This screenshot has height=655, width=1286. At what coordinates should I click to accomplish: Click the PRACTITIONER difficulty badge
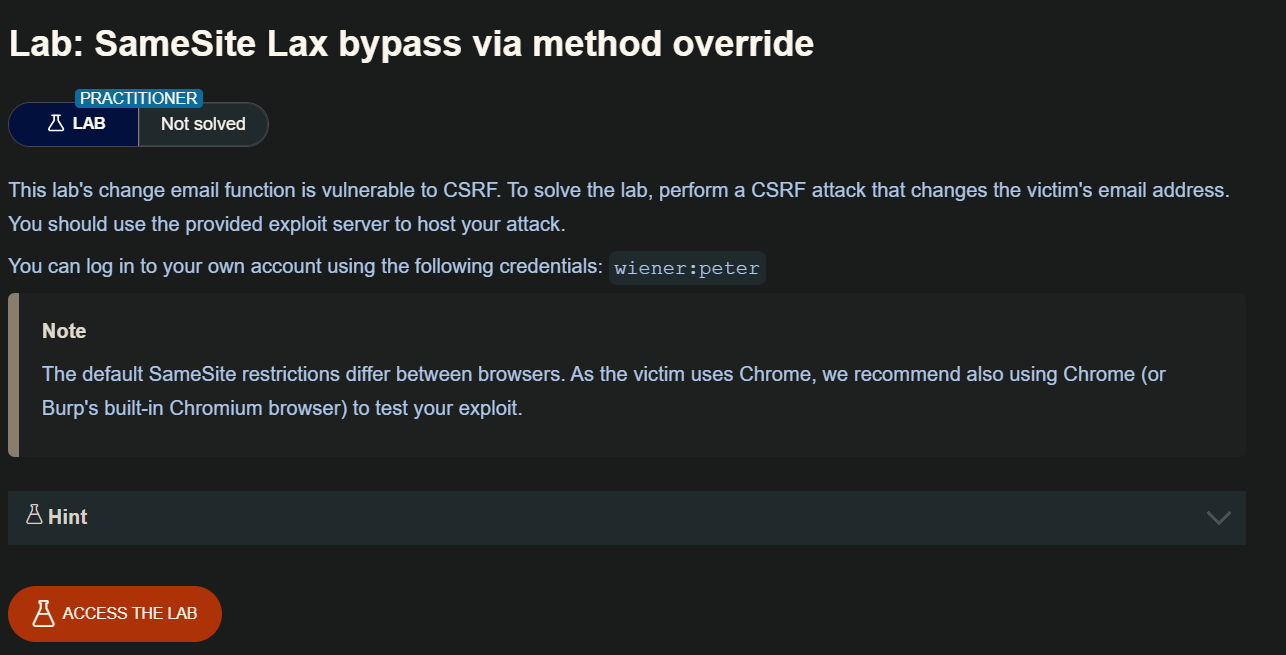pos(139,98)
